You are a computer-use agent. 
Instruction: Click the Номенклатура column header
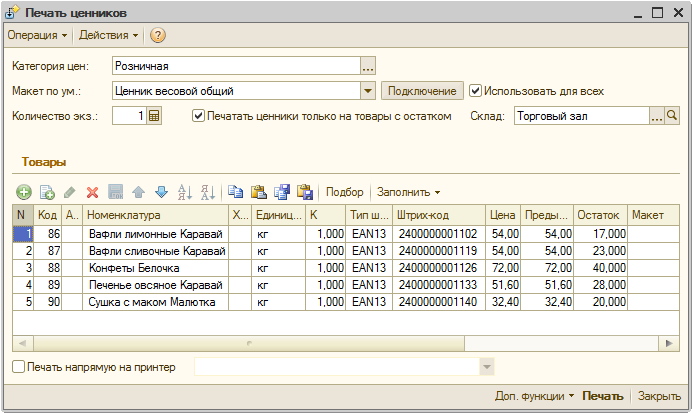pos(155,215)
